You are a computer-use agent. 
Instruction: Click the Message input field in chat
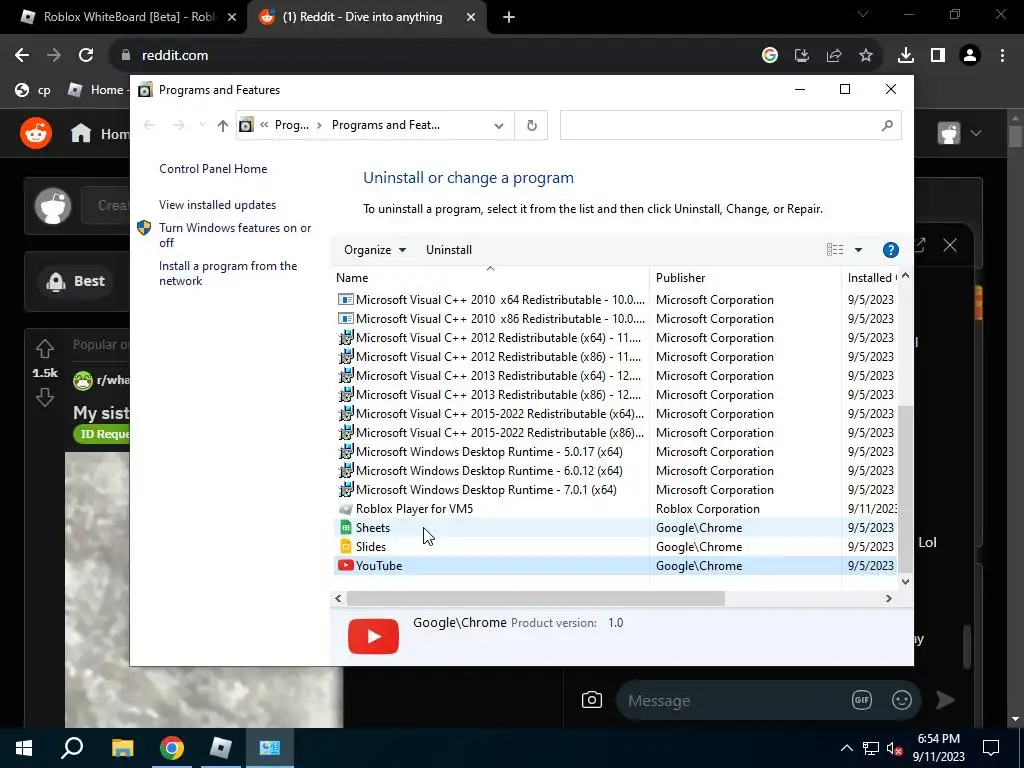coord(731,700)
